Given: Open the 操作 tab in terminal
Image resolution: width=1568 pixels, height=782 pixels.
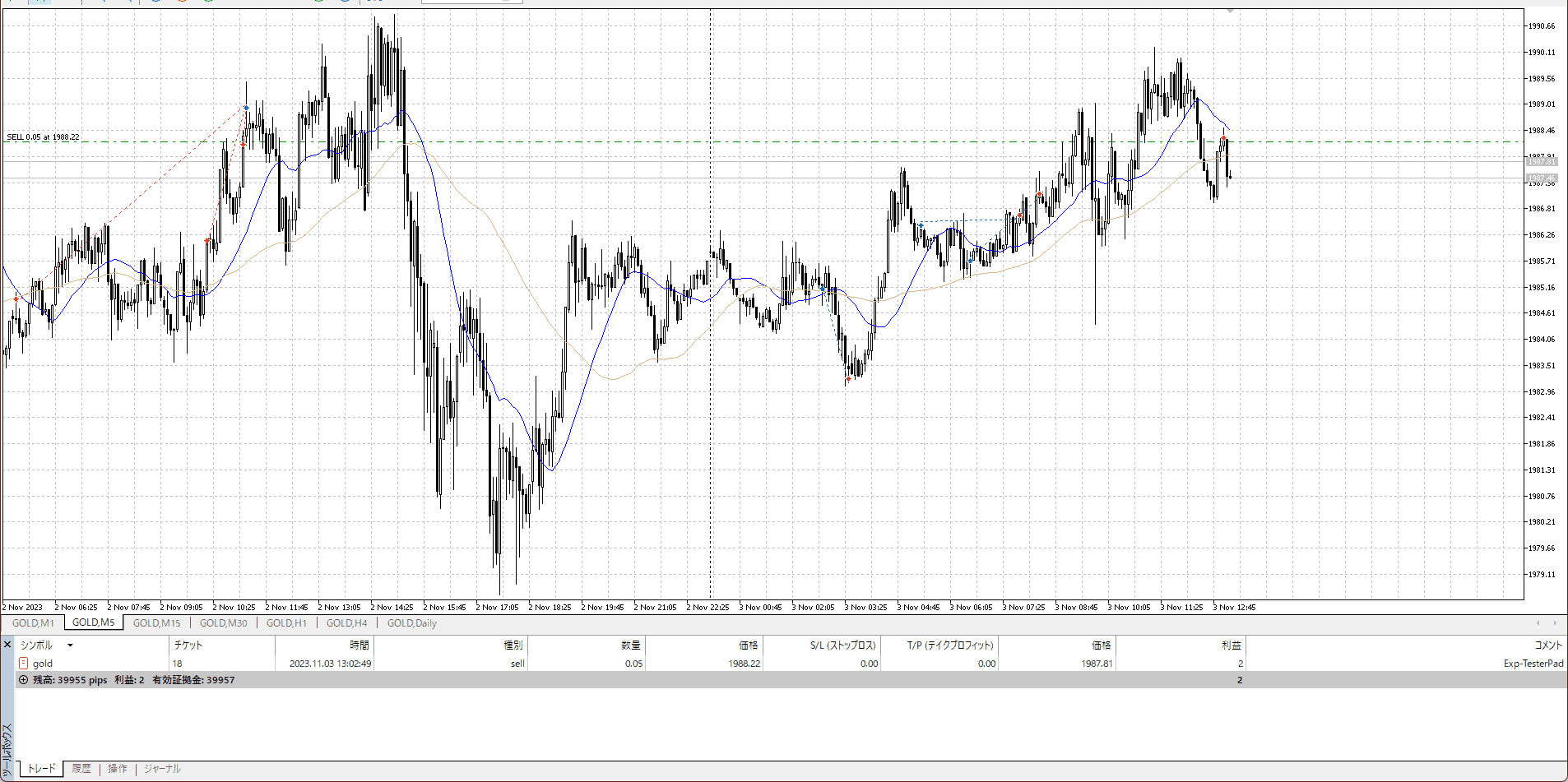Looking at the screenshot, I should point(118,769).
